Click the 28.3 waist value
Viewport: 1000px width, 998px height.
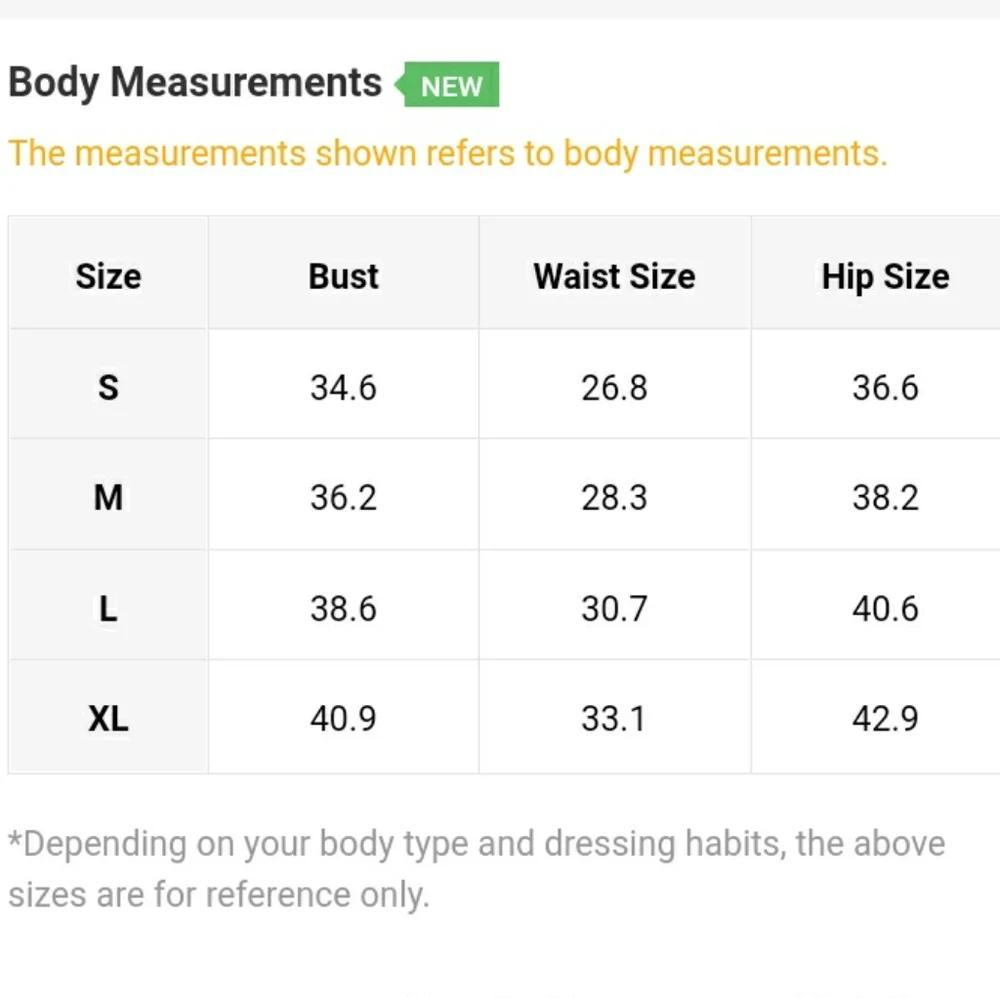614,497
